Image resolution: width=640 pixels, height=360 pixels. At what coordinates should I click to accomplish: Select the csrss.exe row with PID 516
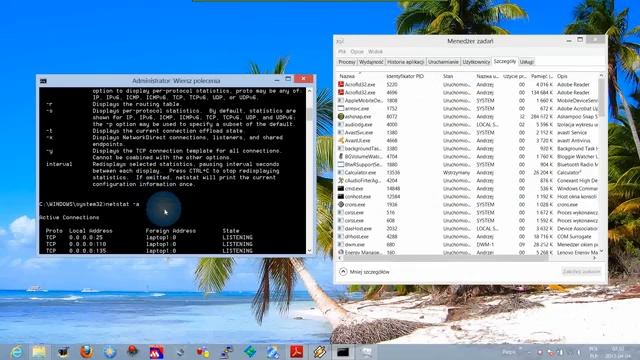[x=468, y=213]
